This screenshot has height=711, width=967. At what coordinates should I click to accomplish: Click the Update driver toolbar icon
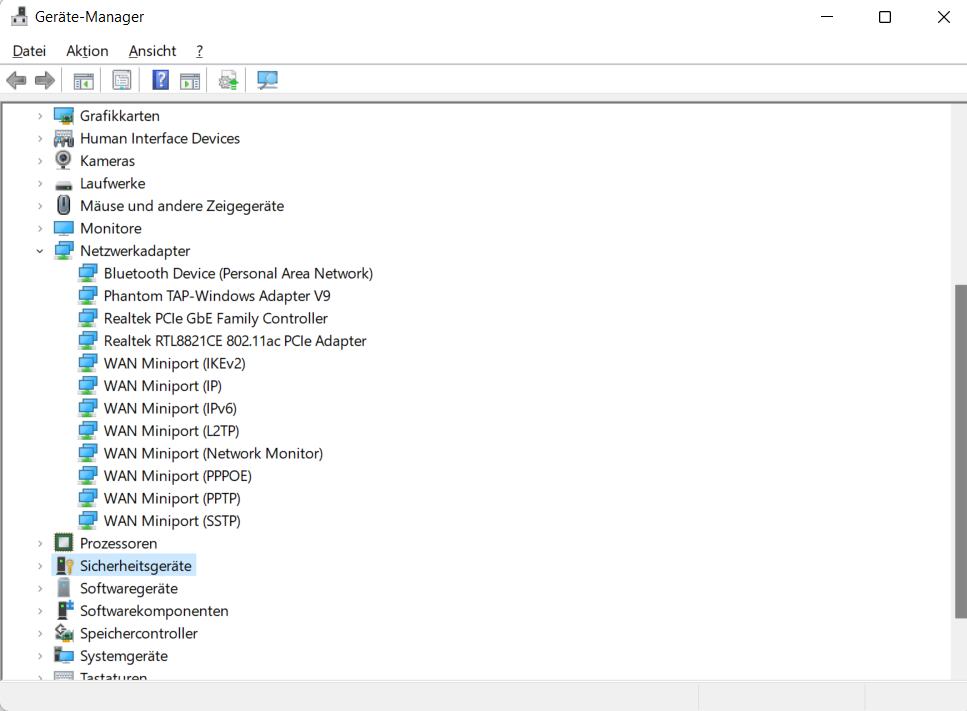pos(228,80)
